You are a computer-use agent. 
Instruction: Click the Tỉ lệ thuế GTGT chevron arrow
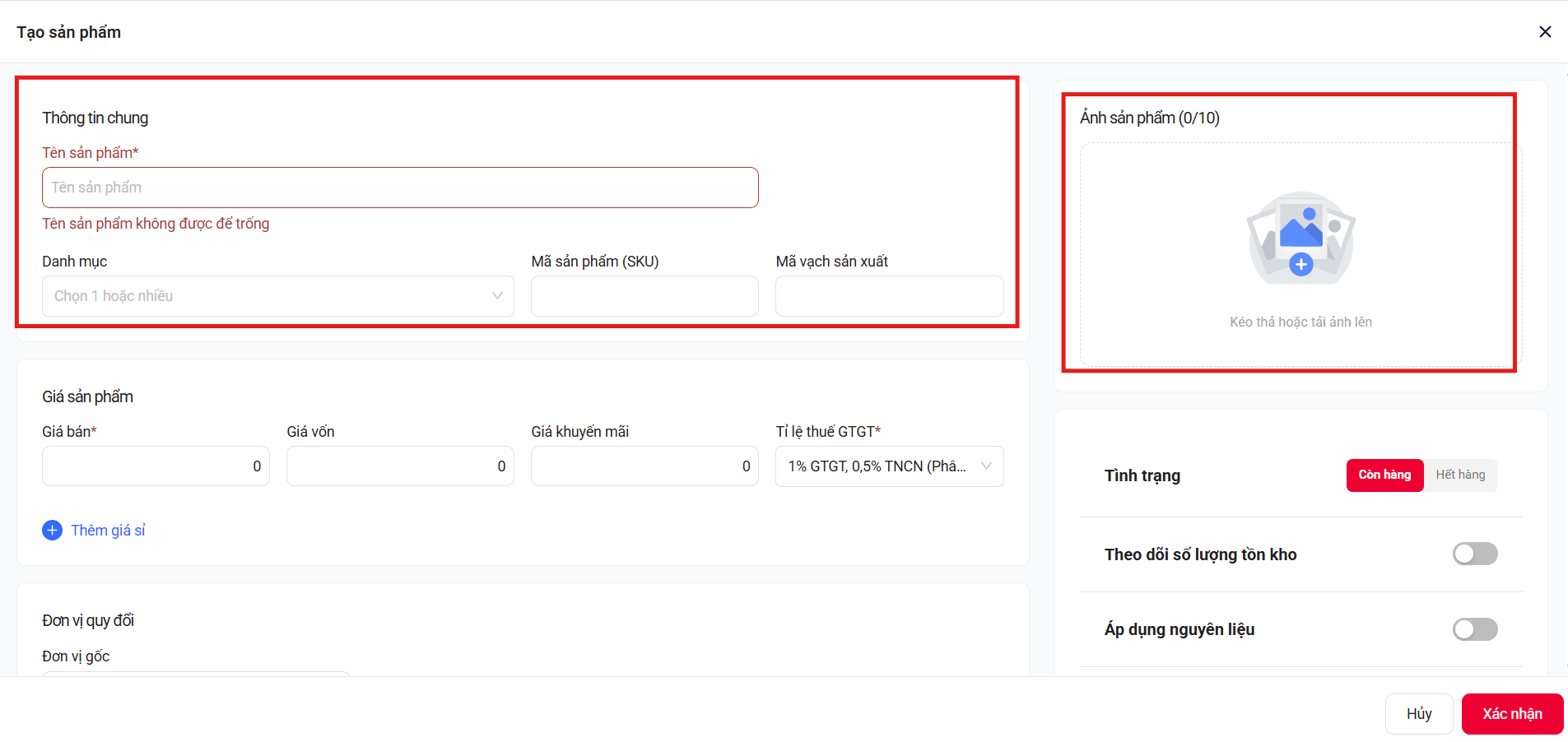click(986, 466)
